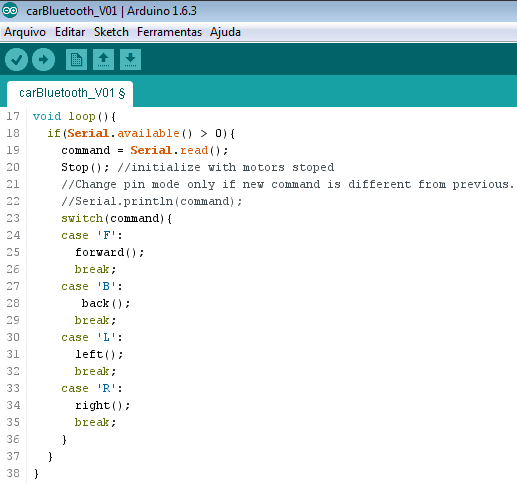The height and width of the screenshot is (483, 517).
Task: Click the Upload arrow button
Action: [43, 60]
